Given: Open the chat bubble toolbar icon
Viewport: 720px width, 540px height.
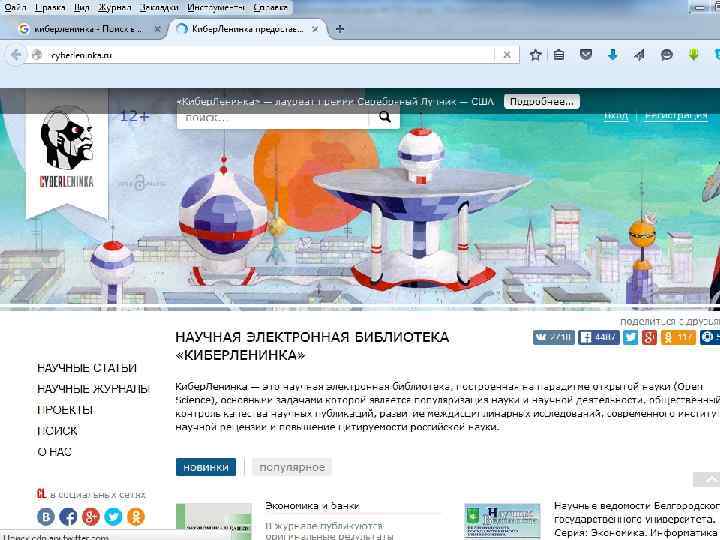Looking at the screenshot, I should (666, 55).
